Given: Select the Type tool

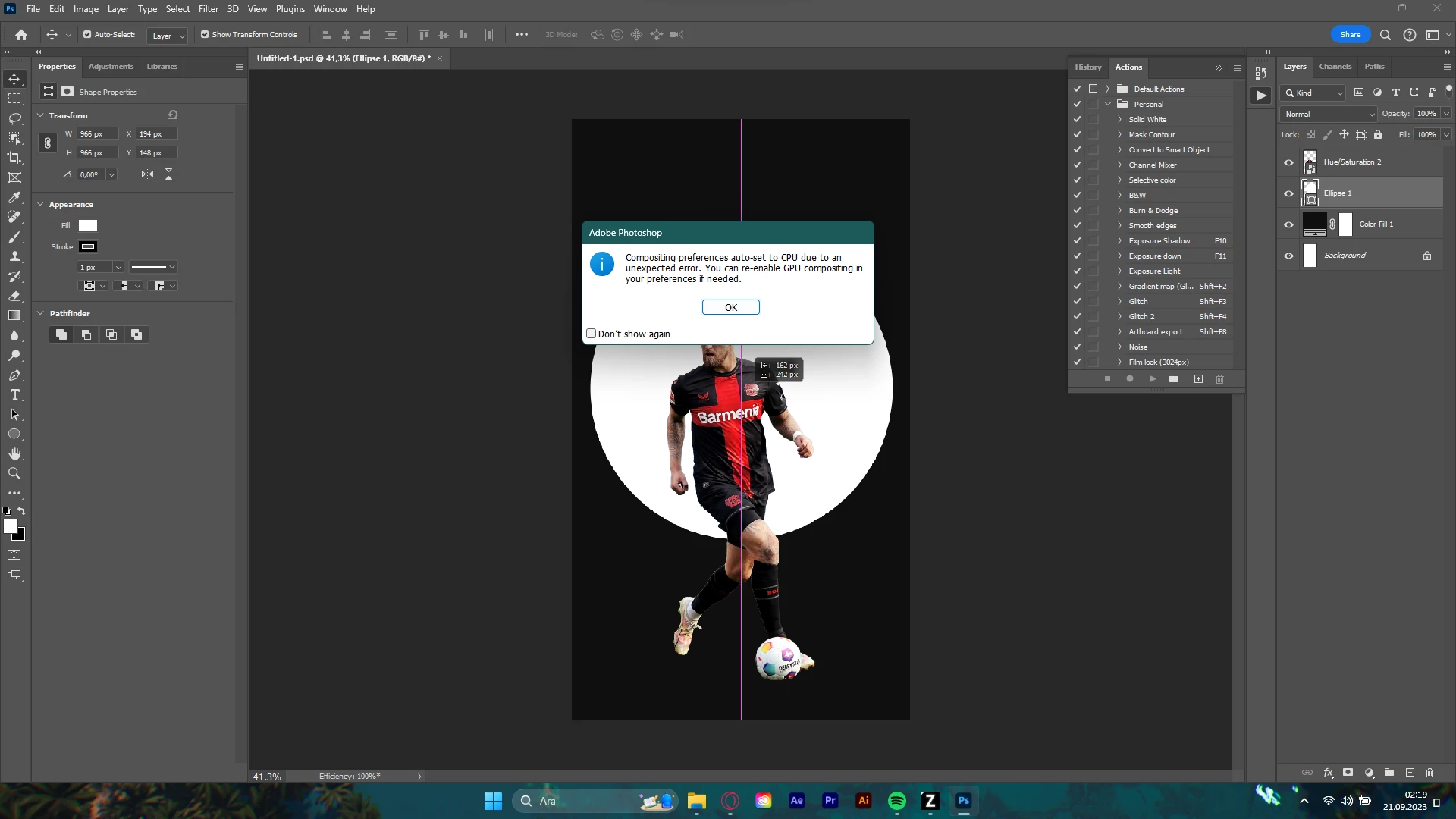Looking at the screenshot, I should [14, 395].
